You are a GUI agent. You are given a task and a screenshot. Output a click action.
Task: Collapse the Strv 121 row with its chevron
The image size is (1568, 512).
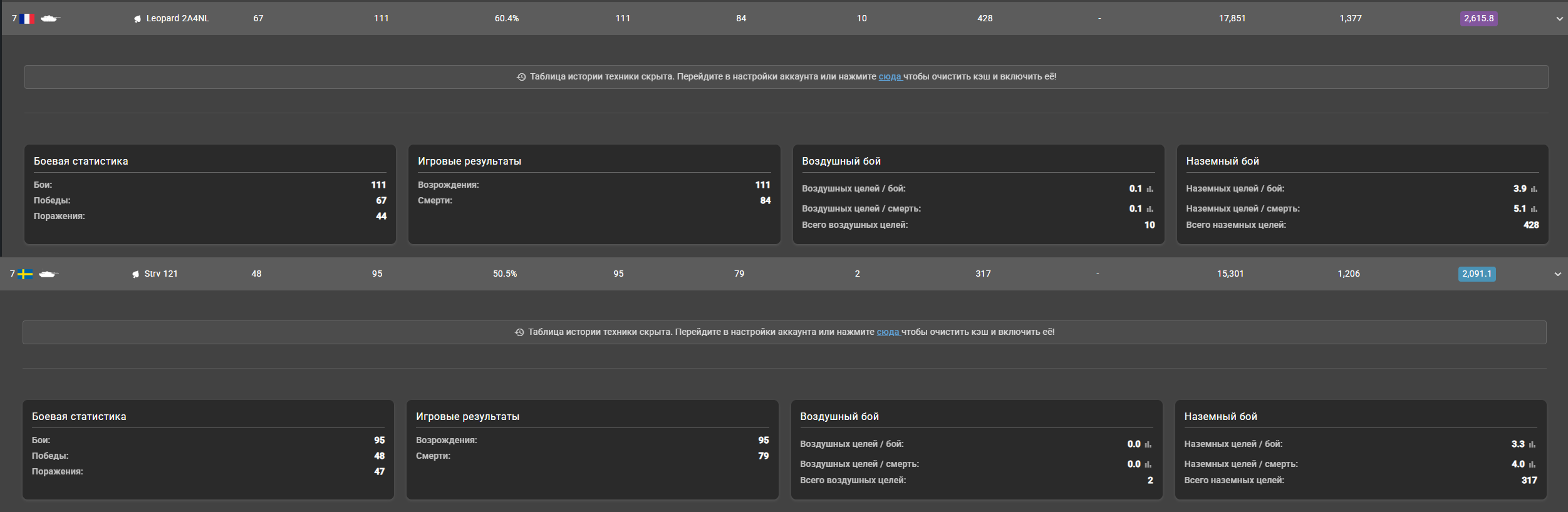(x=1557, y=274)
